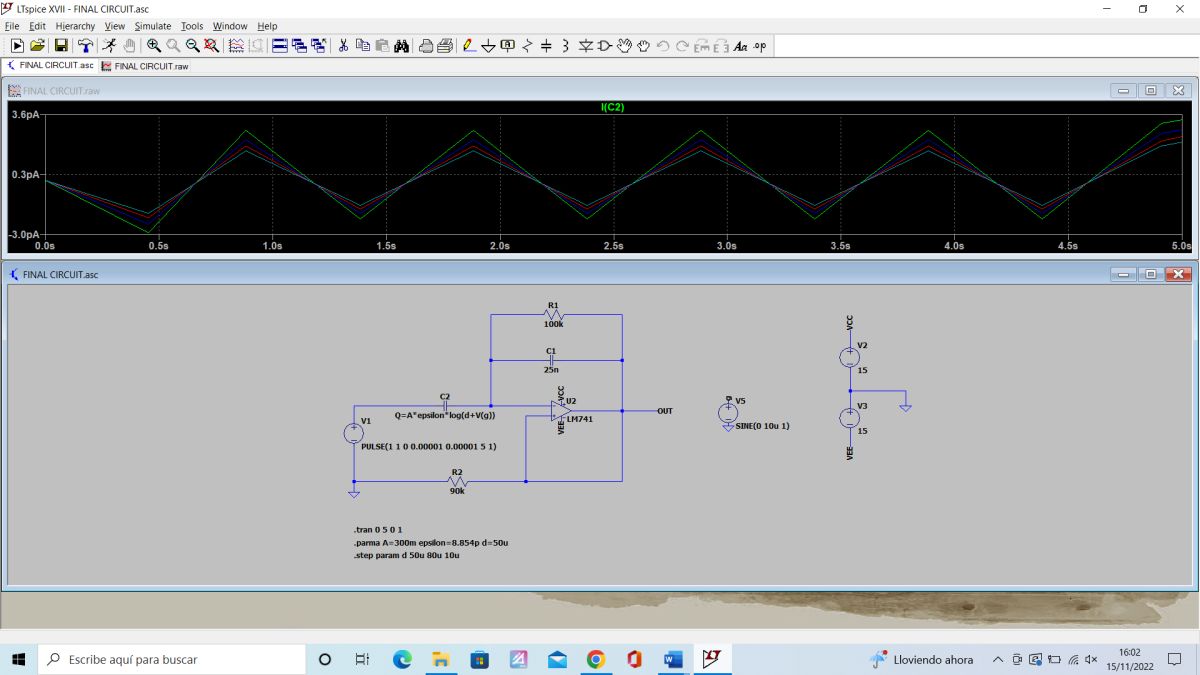
Task: Click the 5.0s time axis label
Action: [x=1180, y=245]
